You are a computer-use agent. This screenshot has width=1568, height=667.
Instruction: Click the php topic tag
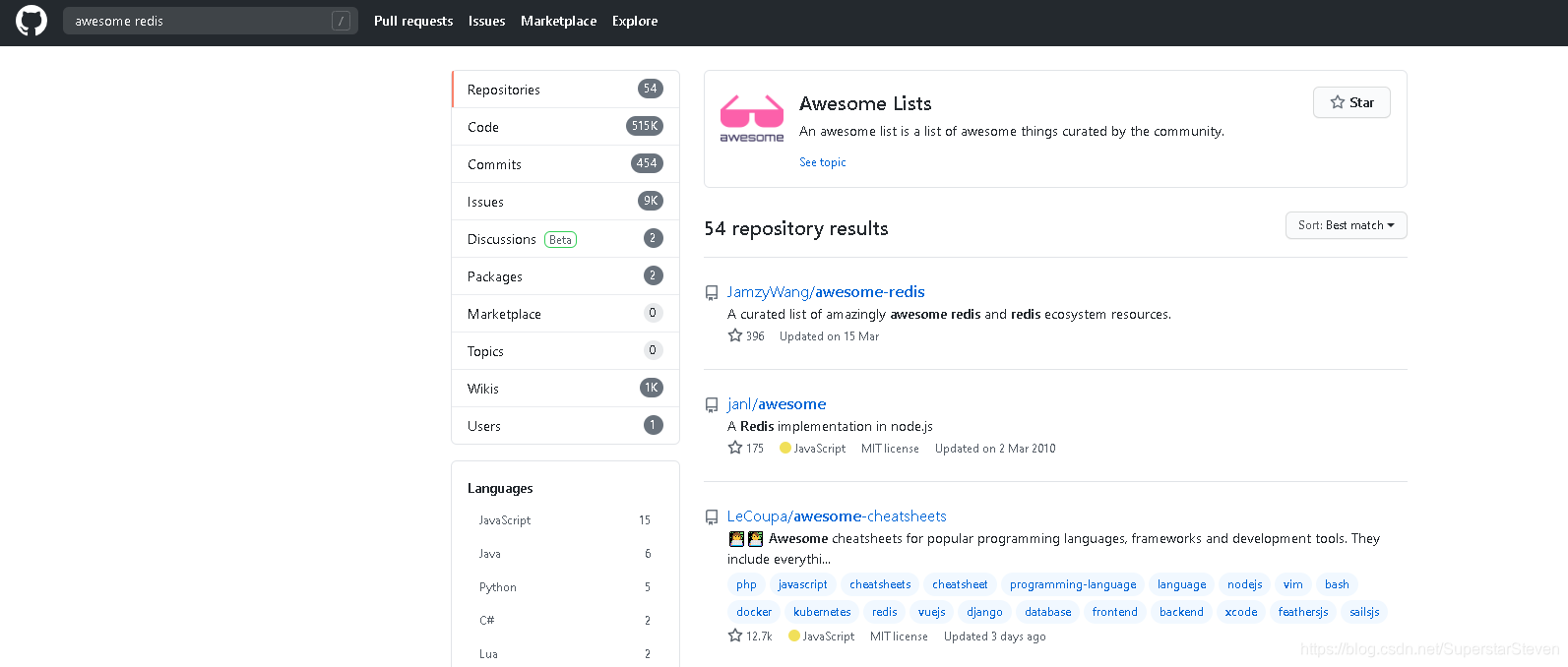tap(746, 584)
